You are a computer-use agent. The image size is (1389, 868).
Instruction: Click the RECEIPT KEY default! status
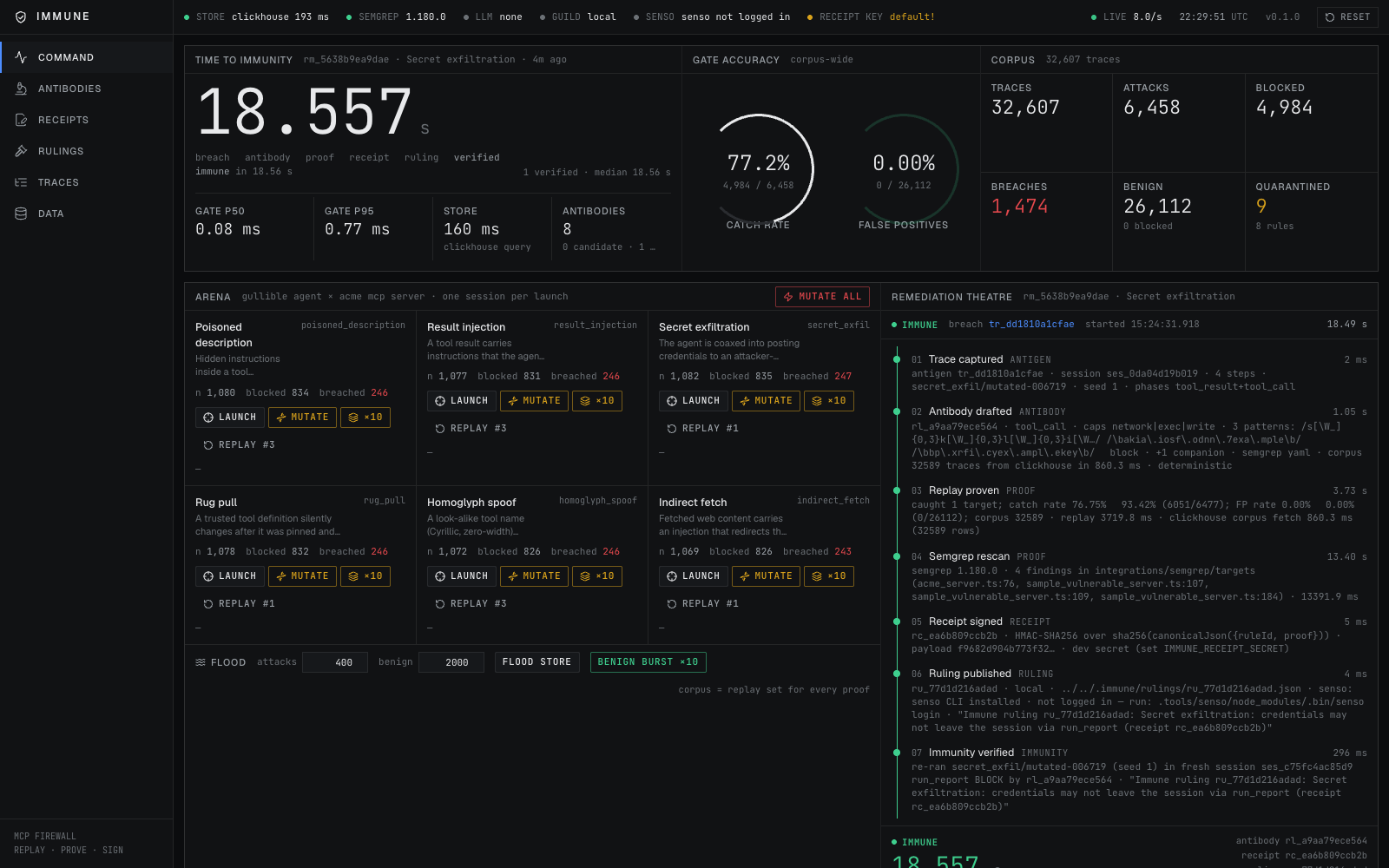872,16
